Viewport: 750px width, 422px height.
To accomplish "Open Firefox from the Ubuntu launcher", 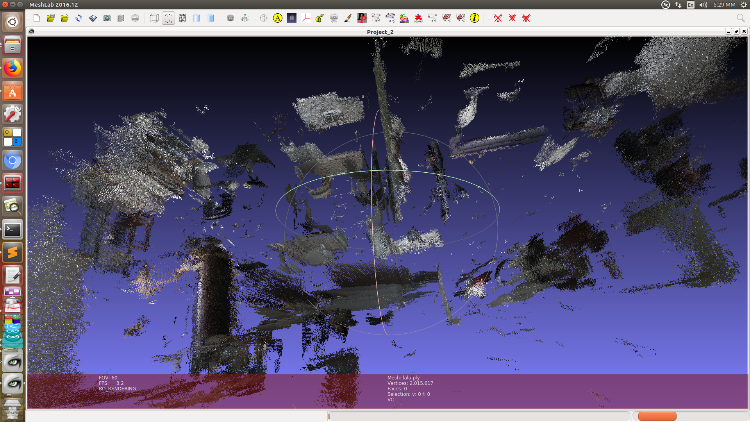I will point(13,68).
